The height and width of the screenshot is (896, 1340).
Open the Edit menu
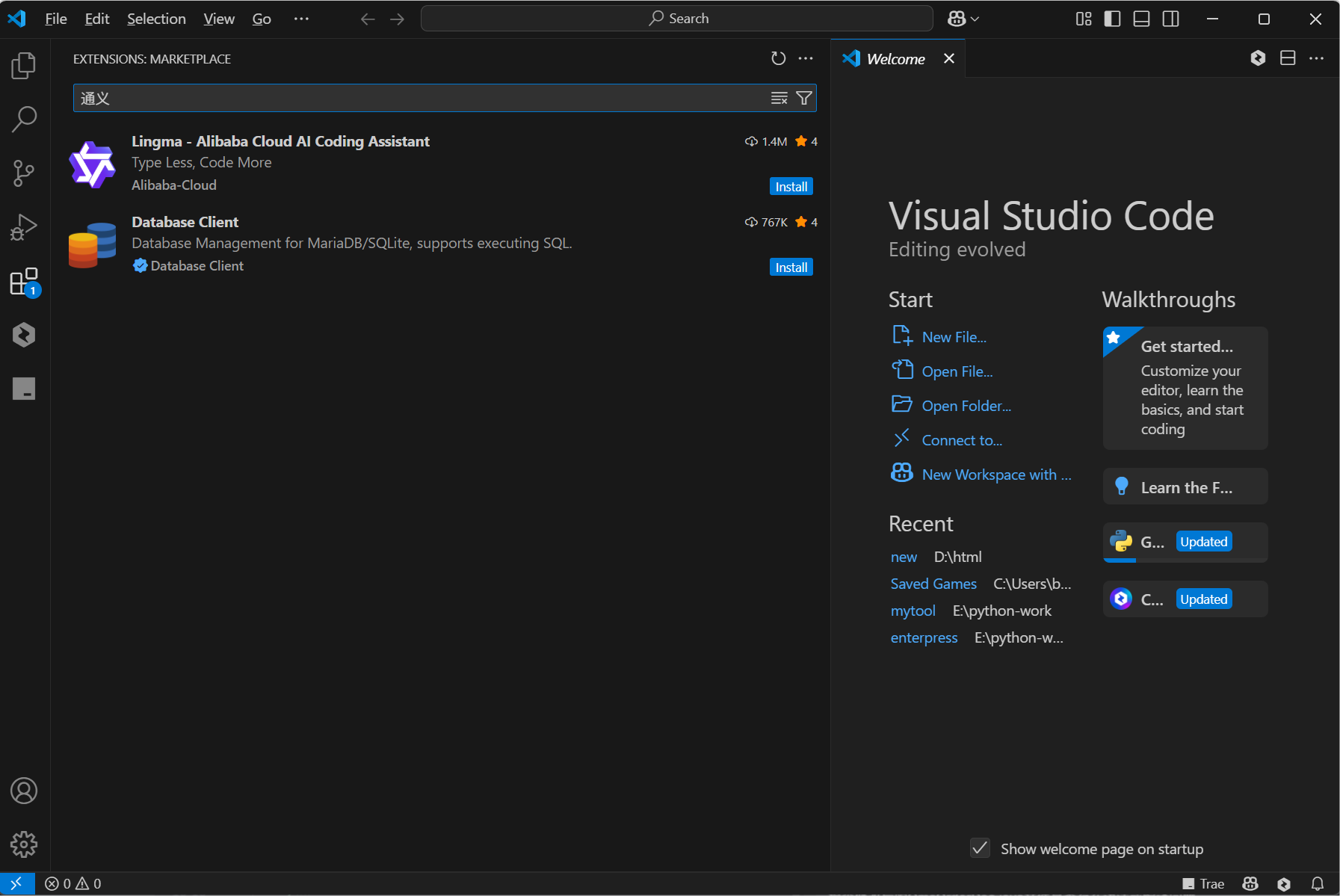tap(97, 19)
